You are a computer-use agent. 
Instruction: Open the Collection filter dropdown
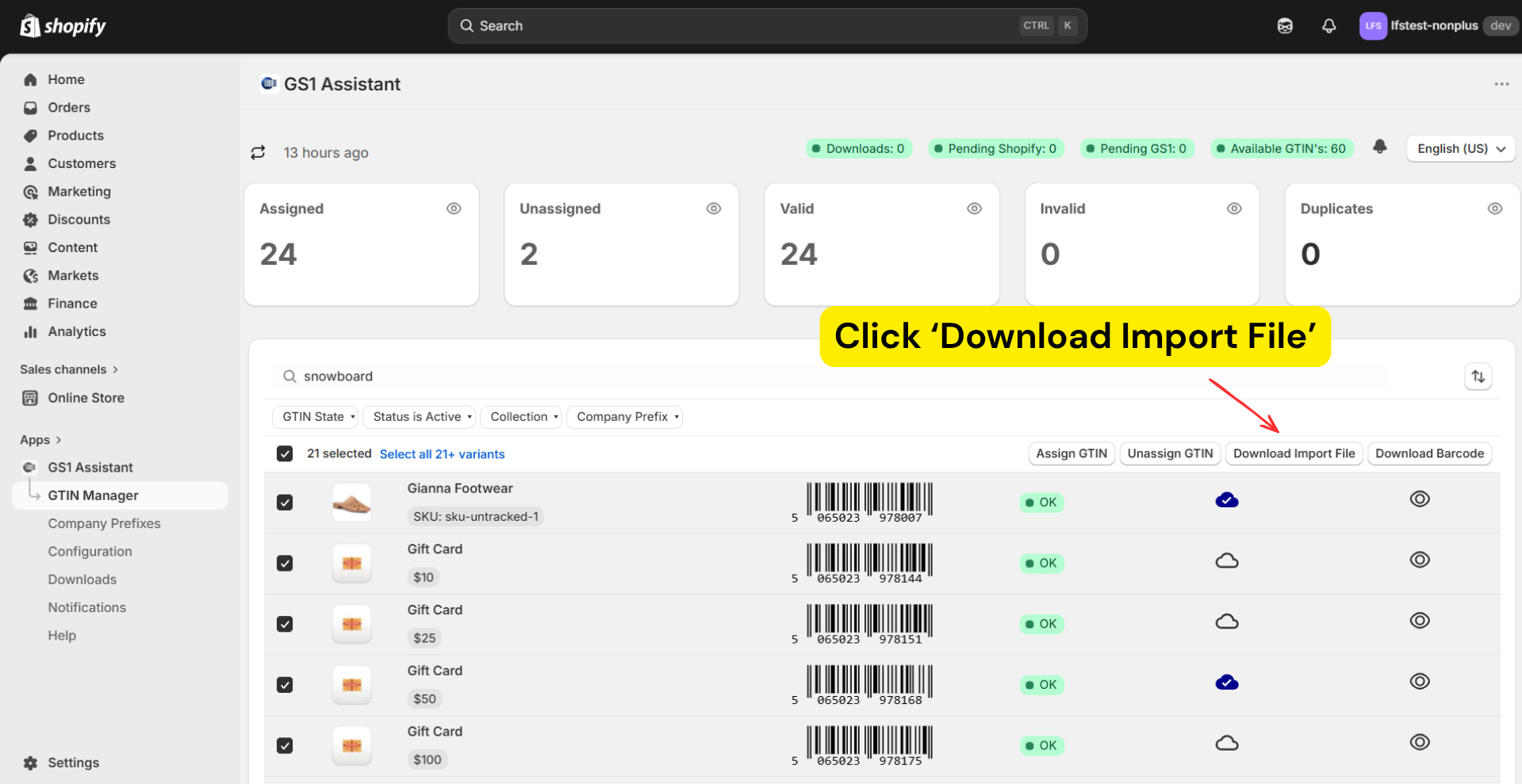tap(521, 417)
